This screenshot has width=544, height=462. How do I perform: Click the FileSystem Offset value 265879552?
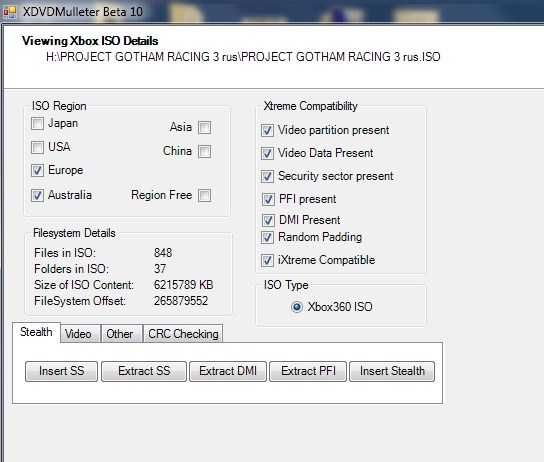pyautogui.click(x=181, y=301)
